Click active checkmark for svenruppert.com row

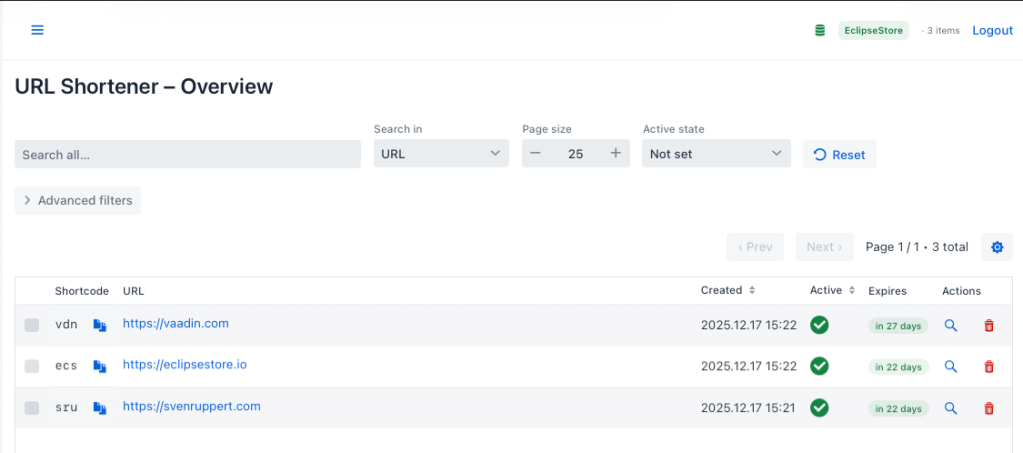(x=819, y=408)
